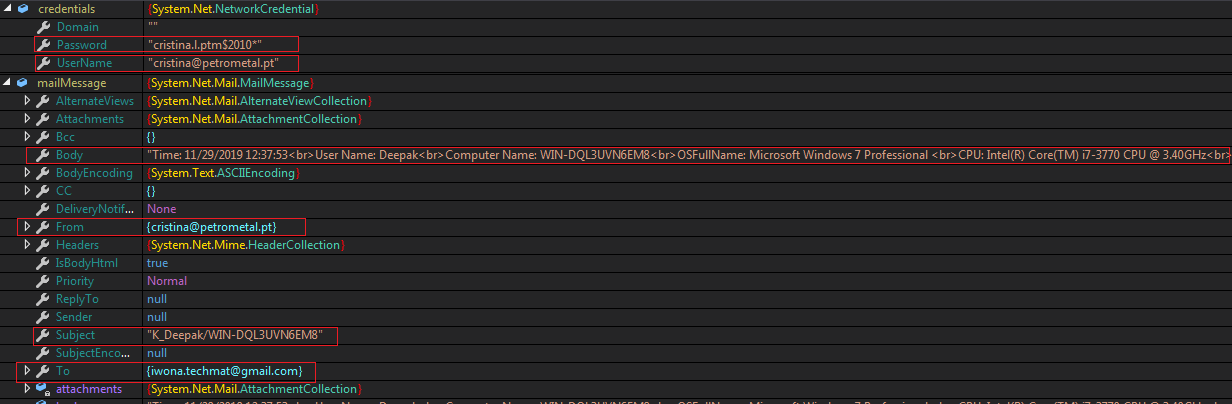Select the ReplyTo null value
This screenshot has height=404, width=1232.
pos(157,299)
